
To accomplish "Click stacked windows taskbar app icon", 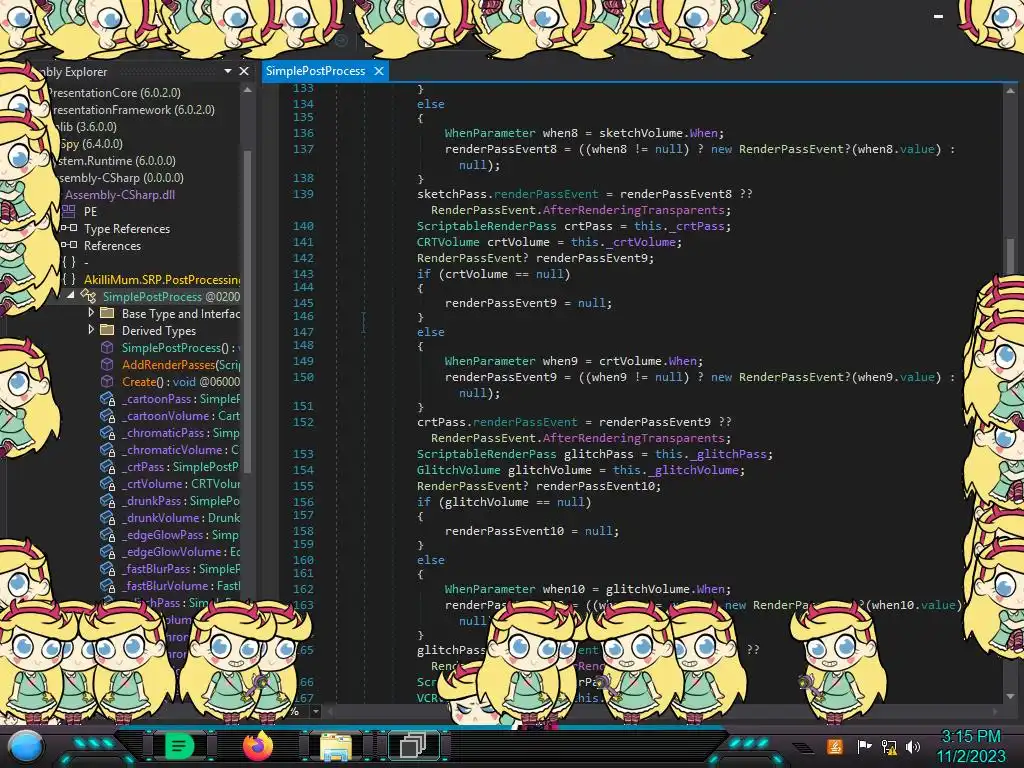I will pyautogui.click(x=413, y=746).
